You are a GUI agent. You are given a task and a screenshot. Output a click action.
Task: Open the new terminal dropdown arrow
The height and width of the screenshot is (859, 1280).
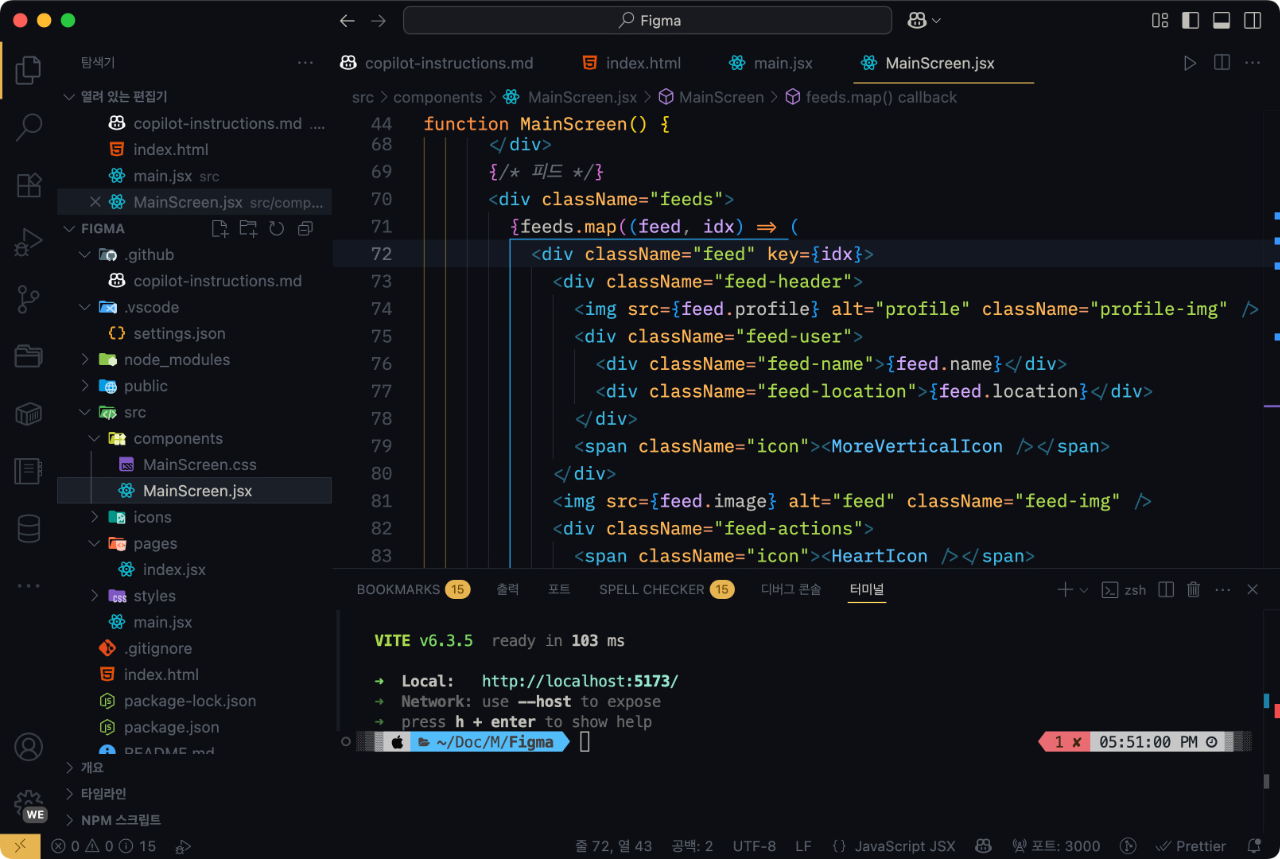point(1084,590)
